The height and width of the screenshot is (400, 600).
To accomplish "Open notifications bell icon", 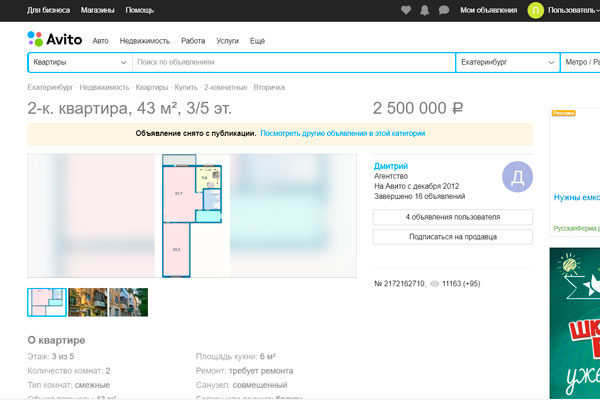I will coord(424,10).
